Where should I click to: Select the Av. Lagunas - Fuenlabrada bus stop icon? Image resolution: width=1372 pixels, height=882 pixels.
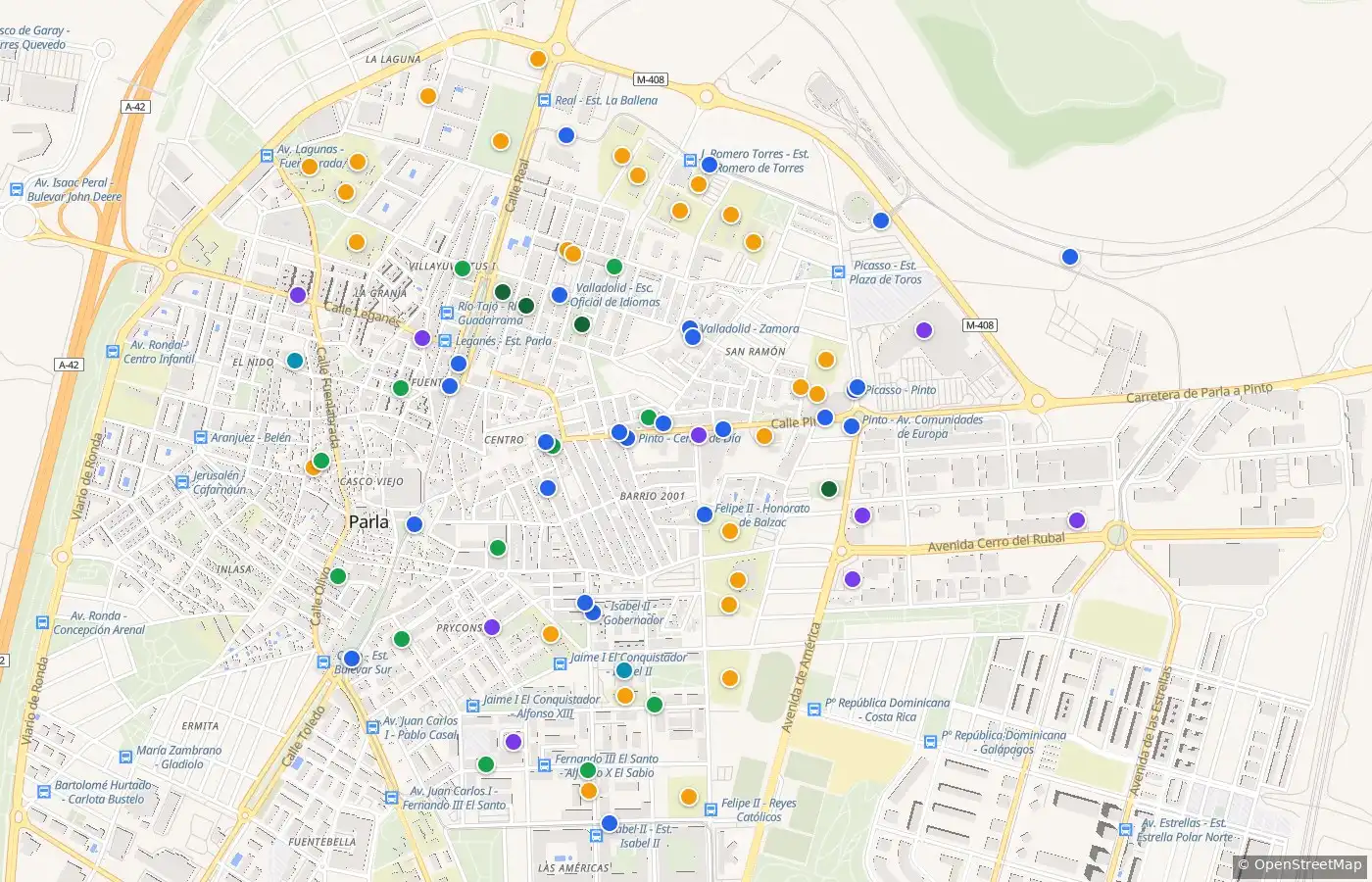267,155
